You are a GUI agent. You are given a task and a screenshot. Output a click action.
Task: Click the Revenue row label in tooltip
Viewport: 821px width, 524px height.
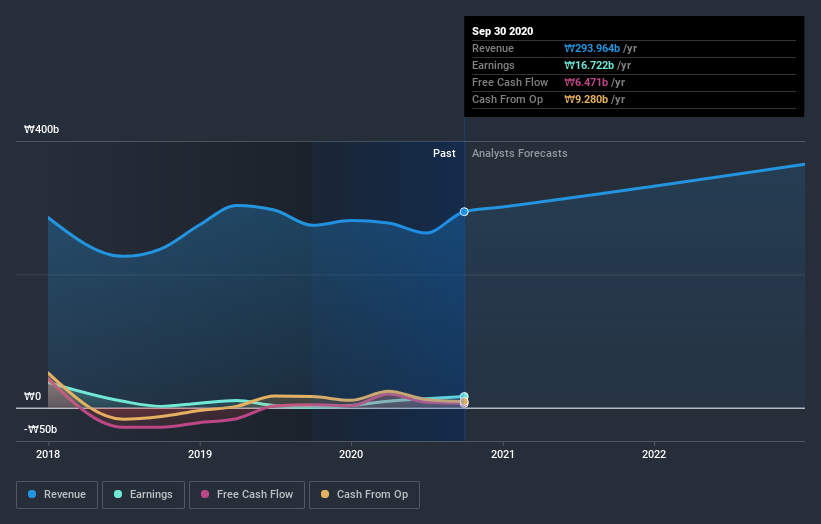coord(493,49)
